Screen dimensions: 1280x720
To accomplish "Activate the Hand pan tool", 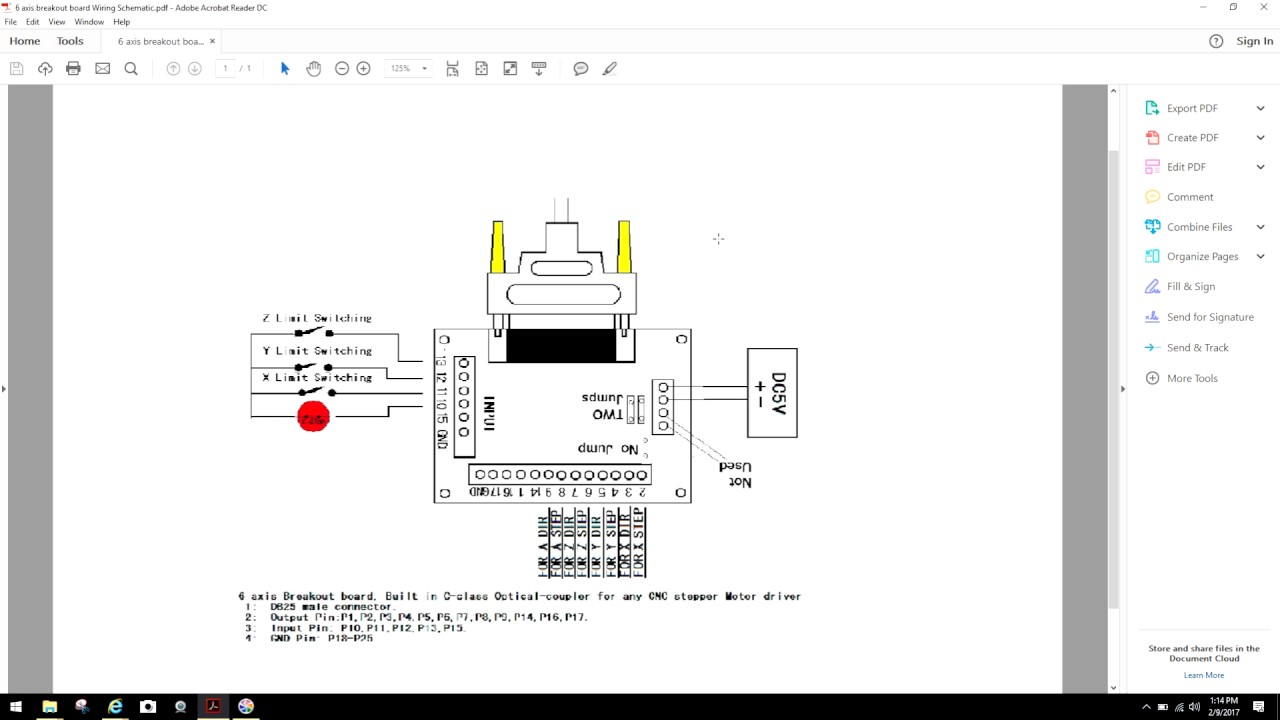I will tap(314, 68).
